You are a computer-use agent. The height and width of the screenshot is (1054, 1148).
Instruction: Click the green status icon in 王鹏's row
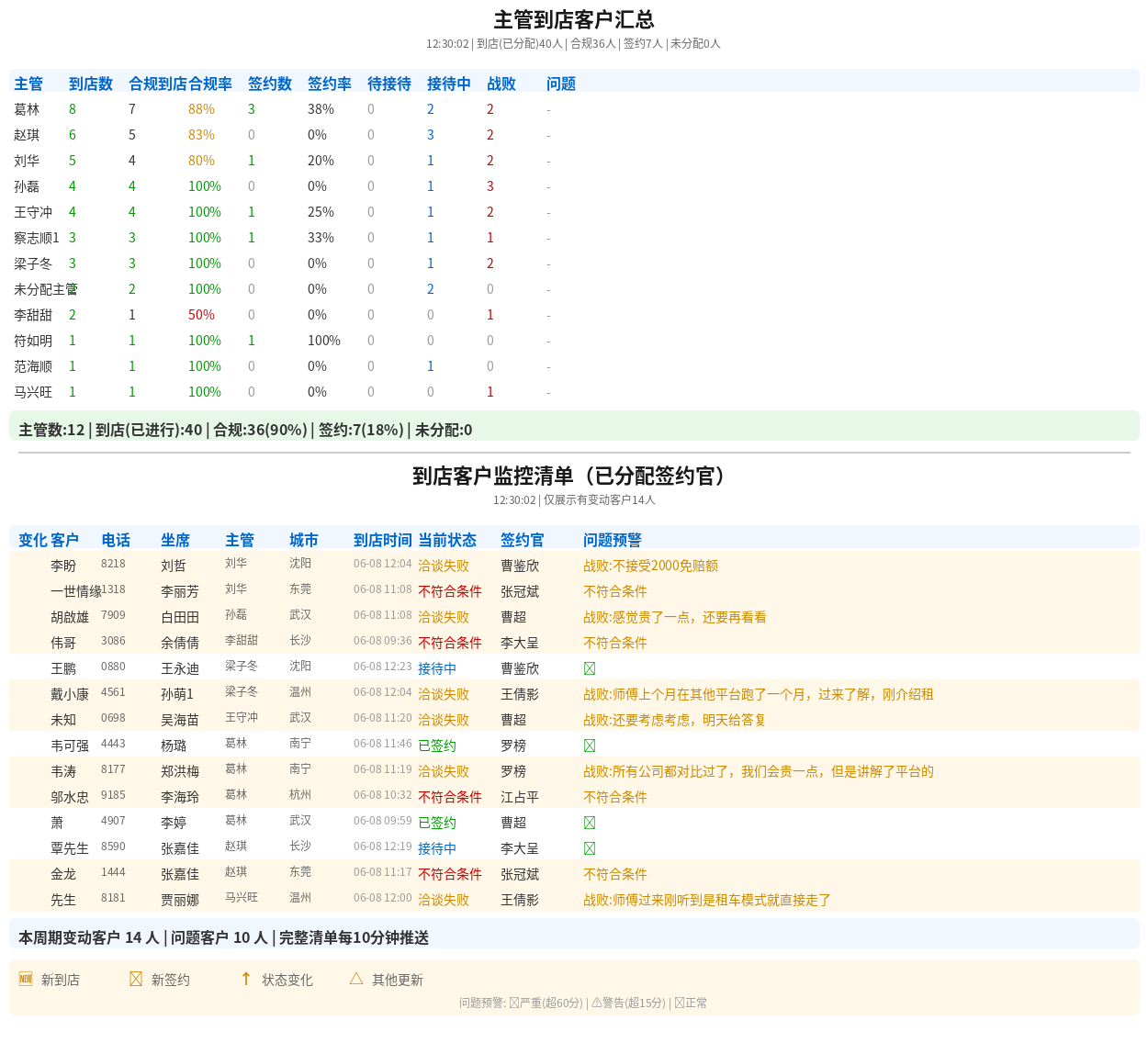coord(590,669)
